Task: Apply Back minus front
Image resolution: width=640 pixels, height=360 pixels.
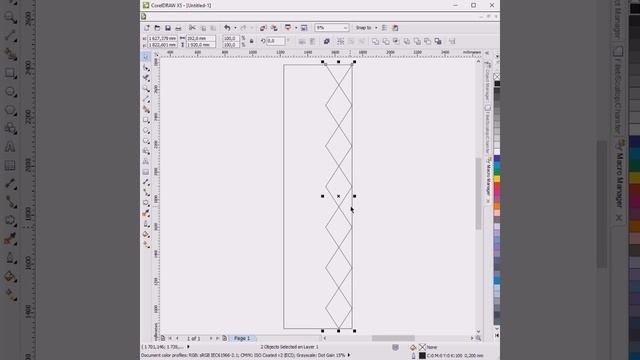Action: (x=427, y=41)
